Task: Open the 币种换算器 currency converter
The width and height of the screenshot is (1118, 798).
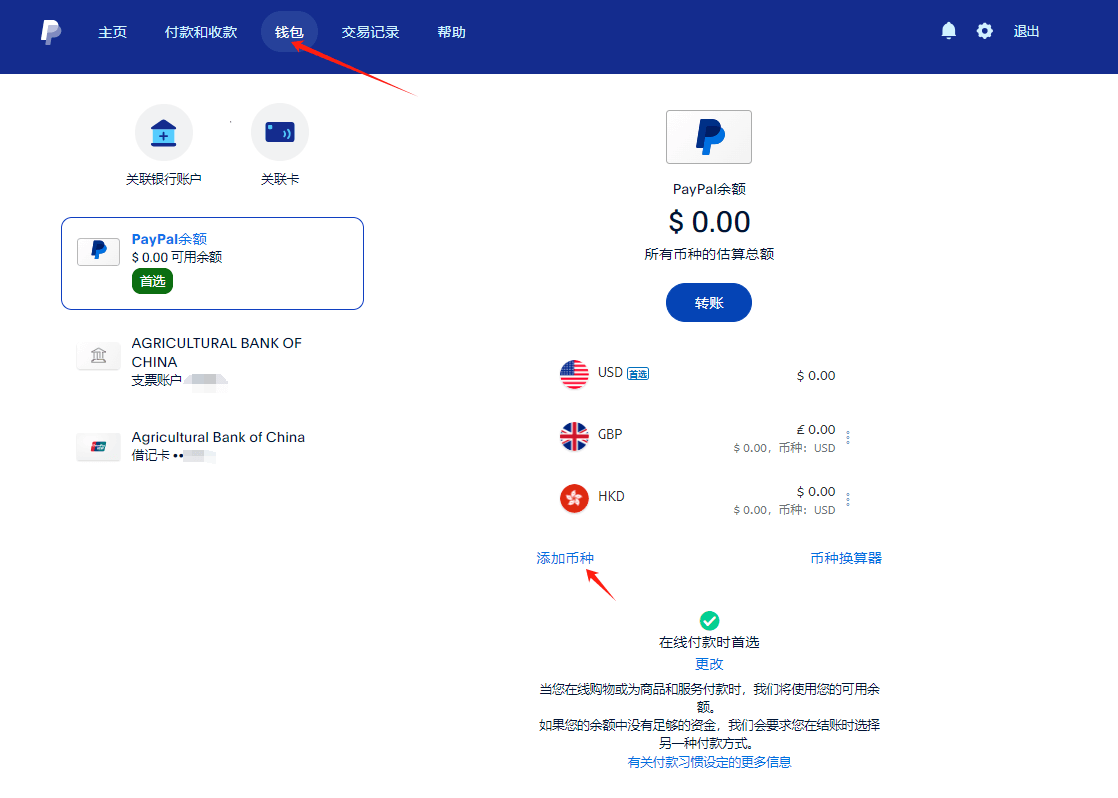Action: pyautogui.click(x=845, y=557)
